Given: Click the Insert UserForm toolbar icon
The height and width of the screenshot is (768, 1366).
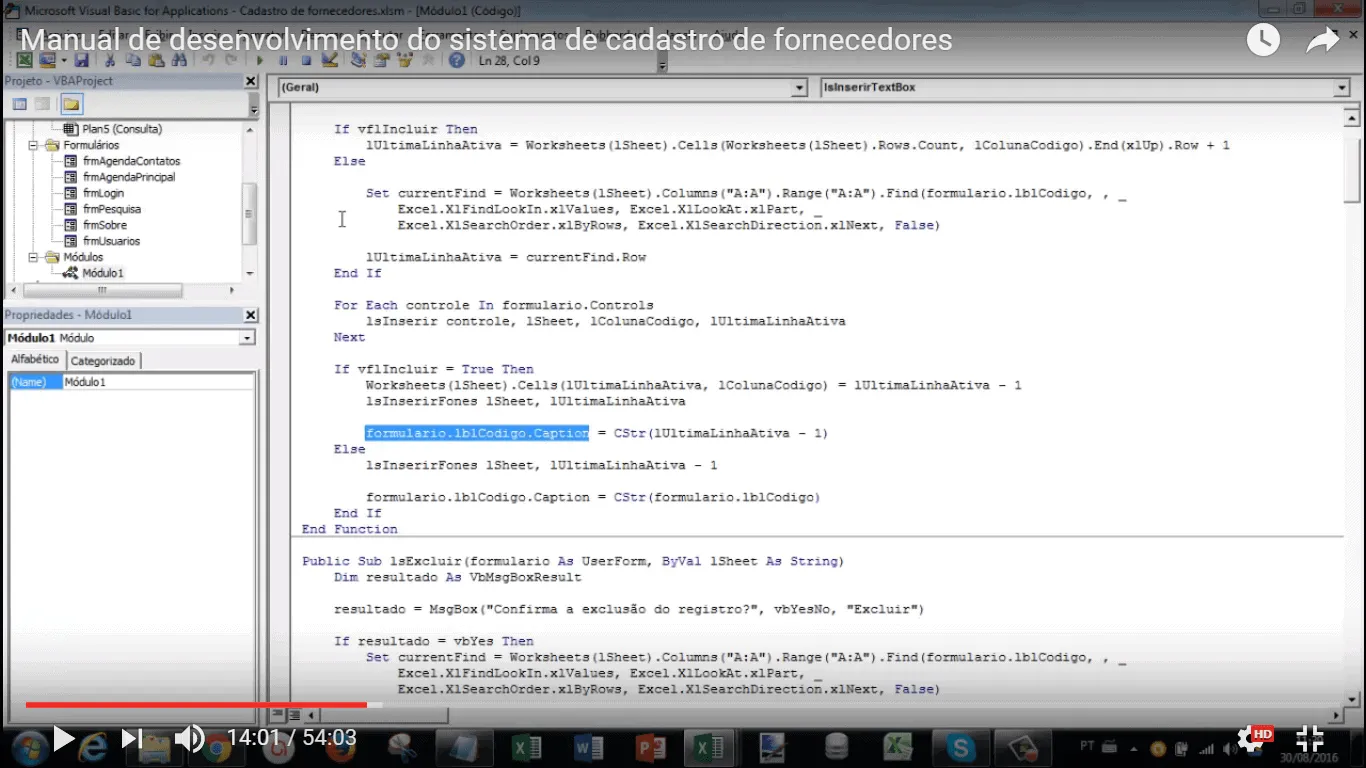Looking at the screenshot, I should (x=46, y=61).
